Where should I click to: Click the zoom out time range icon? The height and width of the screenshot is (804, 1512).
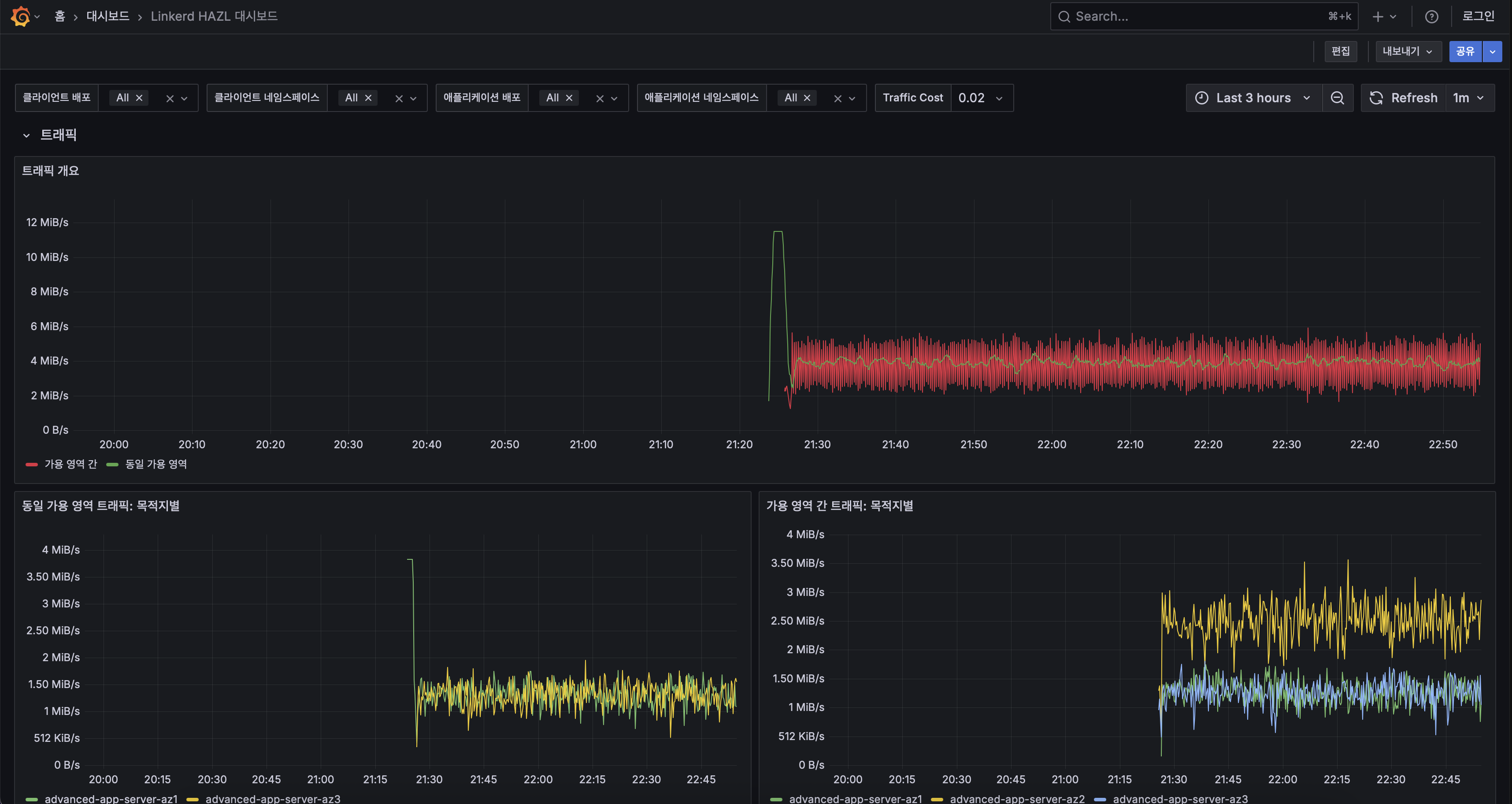click(x=1337, y=98)
